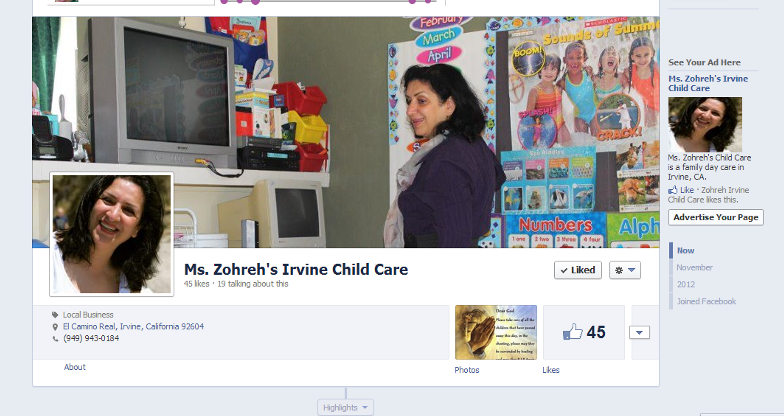Viewport: 784px width, 416px height.
Task: Click the phone icon next to (949) 943-0184
Action: [55, 338]
